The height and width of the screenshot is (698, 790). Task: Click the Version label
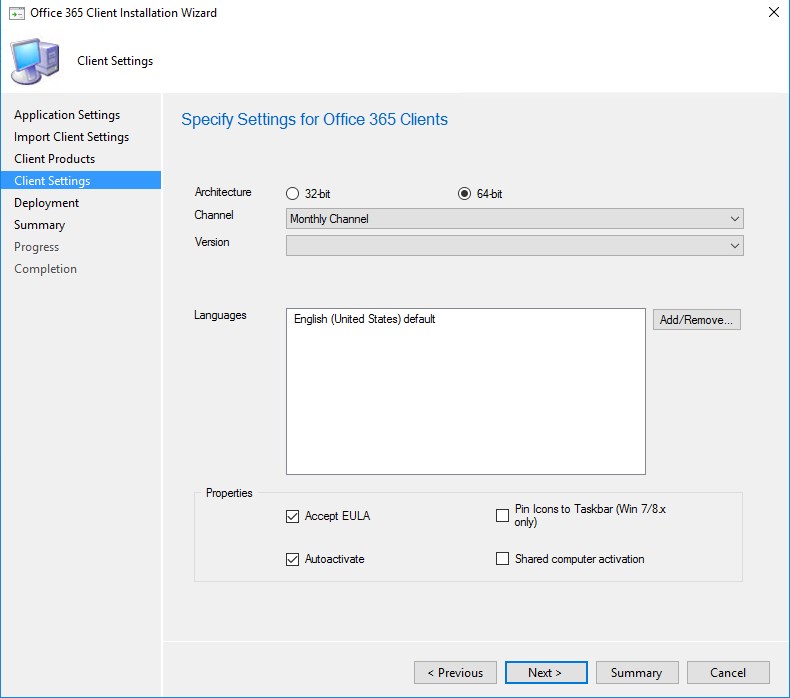coord(212,242)
